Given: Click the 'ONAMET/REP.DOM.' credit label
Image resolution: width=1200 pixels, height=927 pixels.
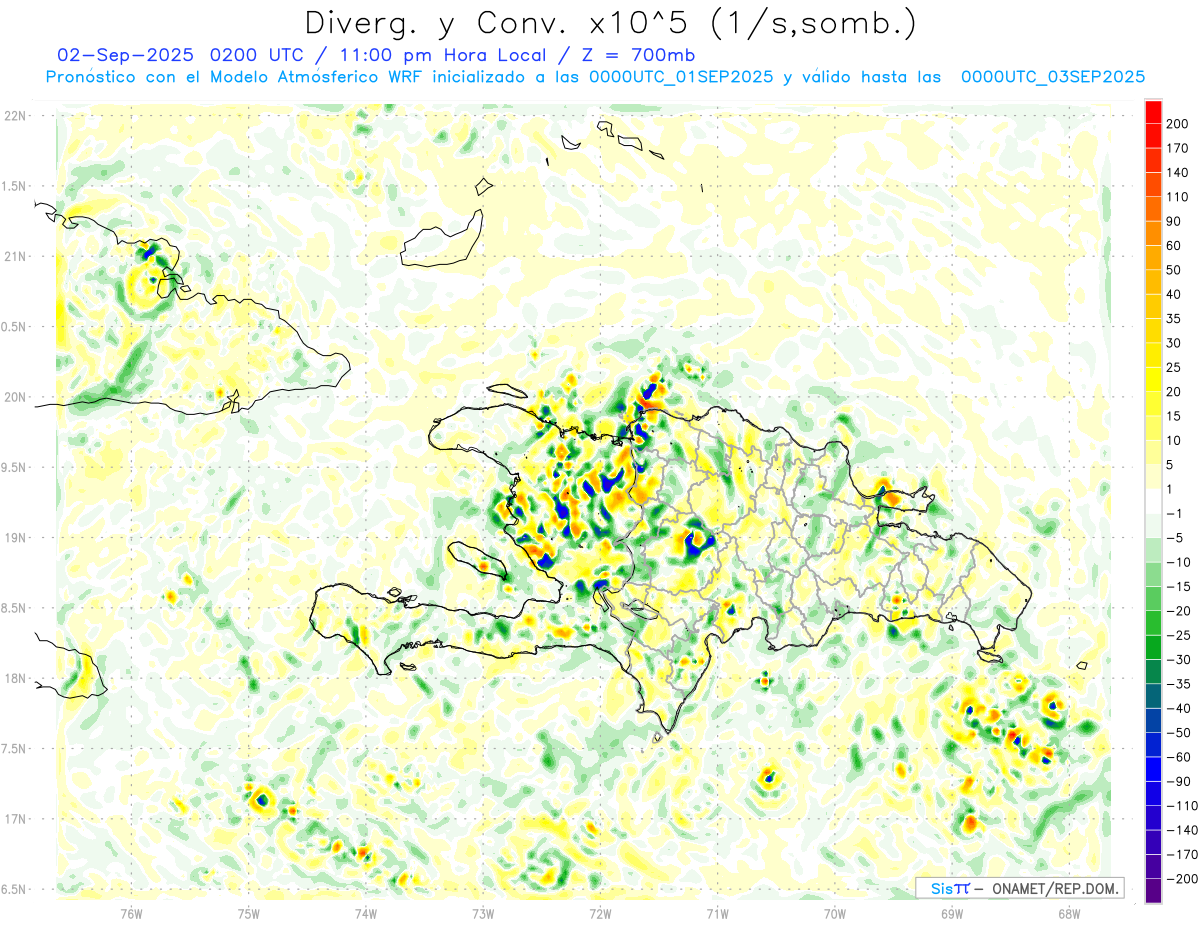Looking at the screenshot, I should [1053, 889].
